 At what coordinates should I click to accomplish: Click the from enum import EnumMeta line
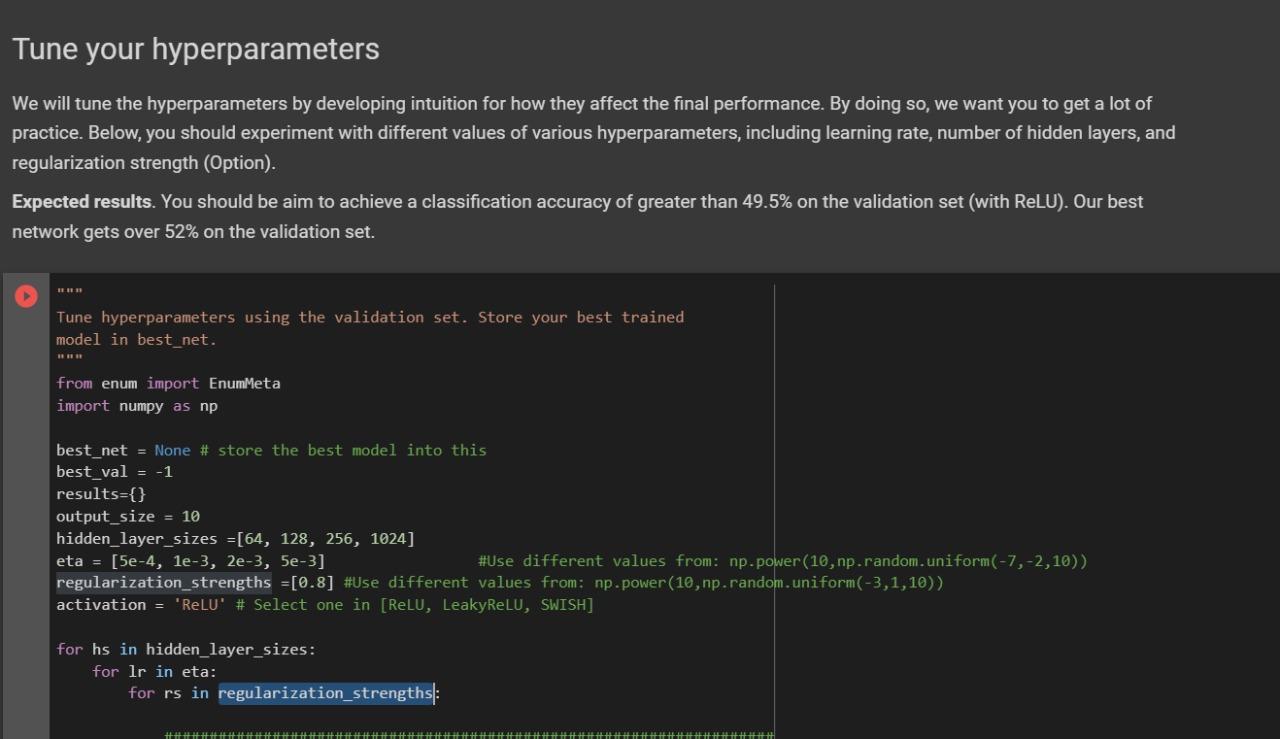pyautogui.click(x=168, y=383)
